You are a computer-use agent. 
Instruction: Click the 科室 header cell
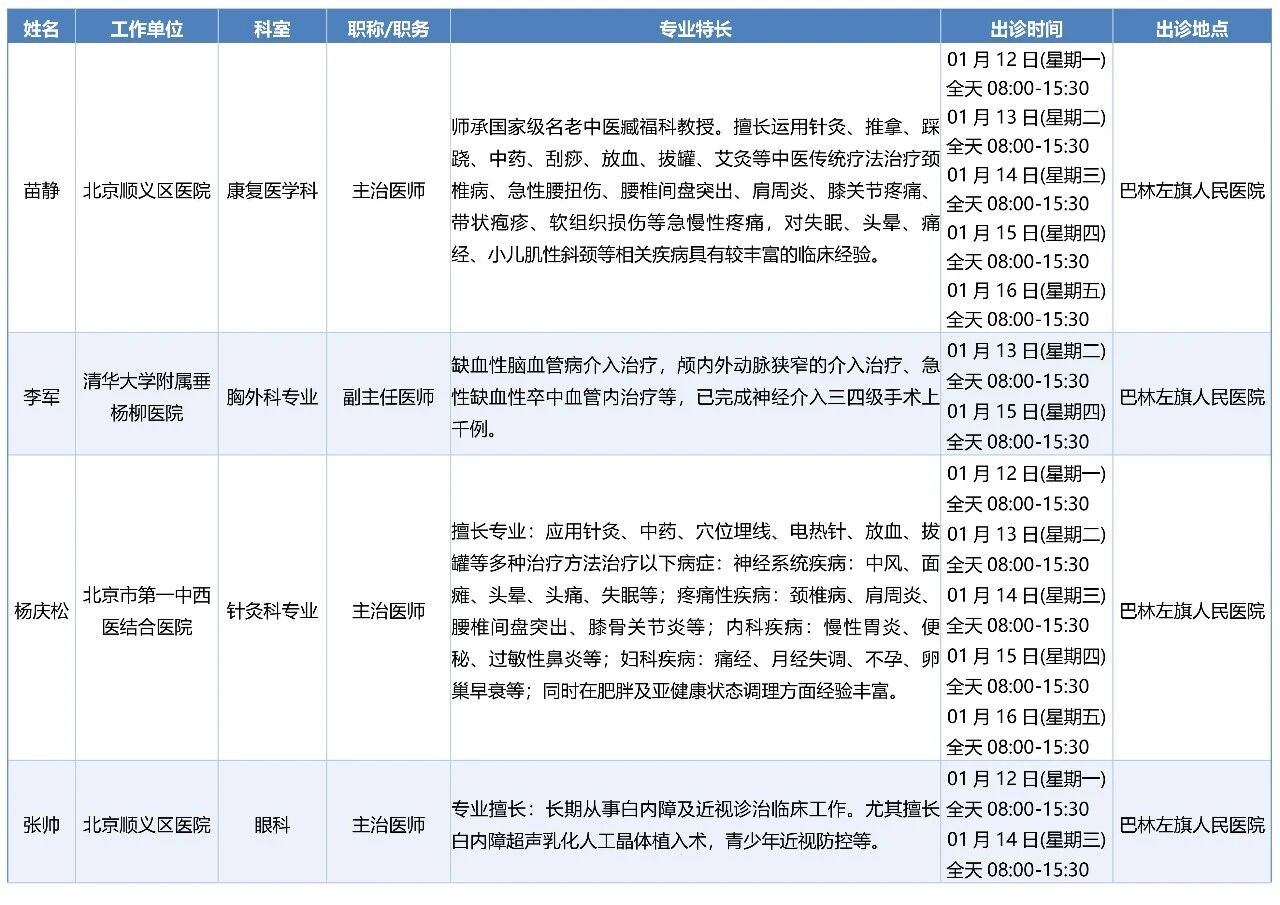coord(272,29)
